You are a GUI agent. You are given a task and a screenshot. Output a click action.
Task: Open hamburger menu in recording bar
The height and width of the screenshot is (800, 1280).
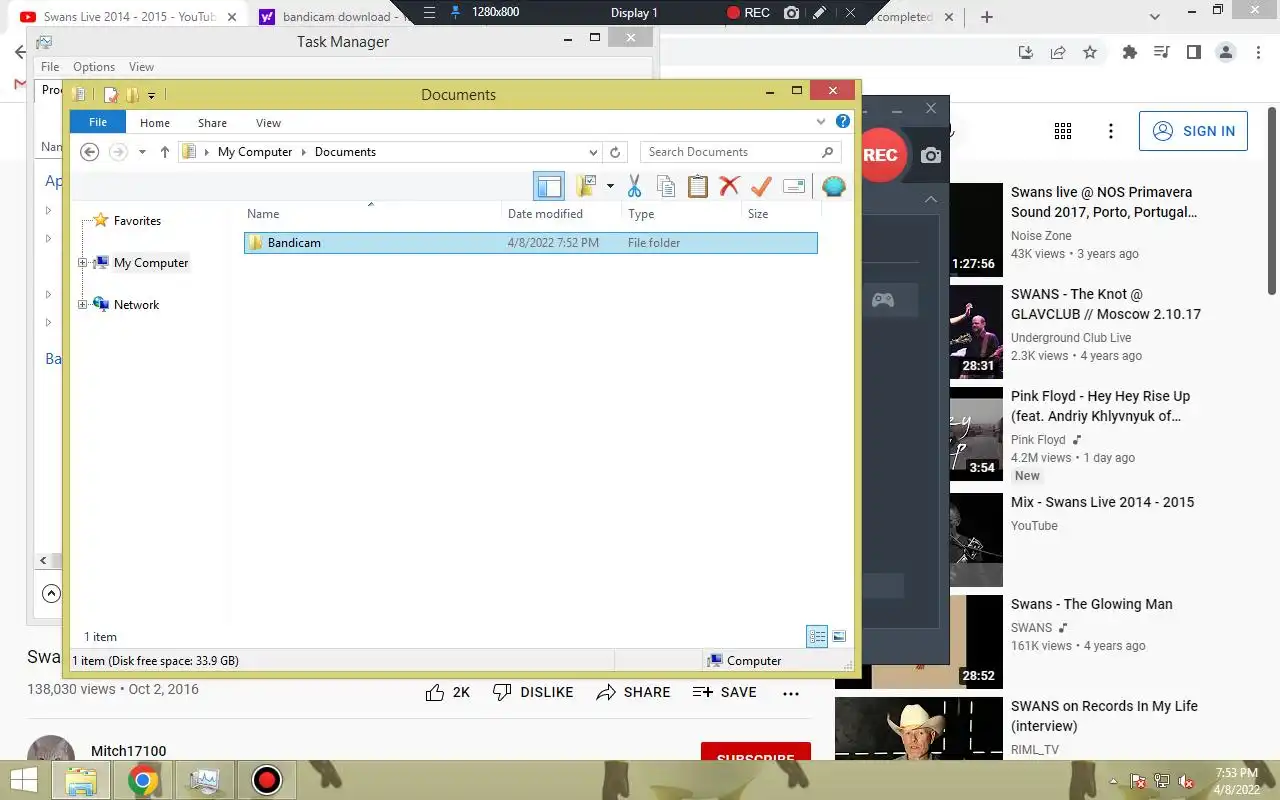[430, 12]
